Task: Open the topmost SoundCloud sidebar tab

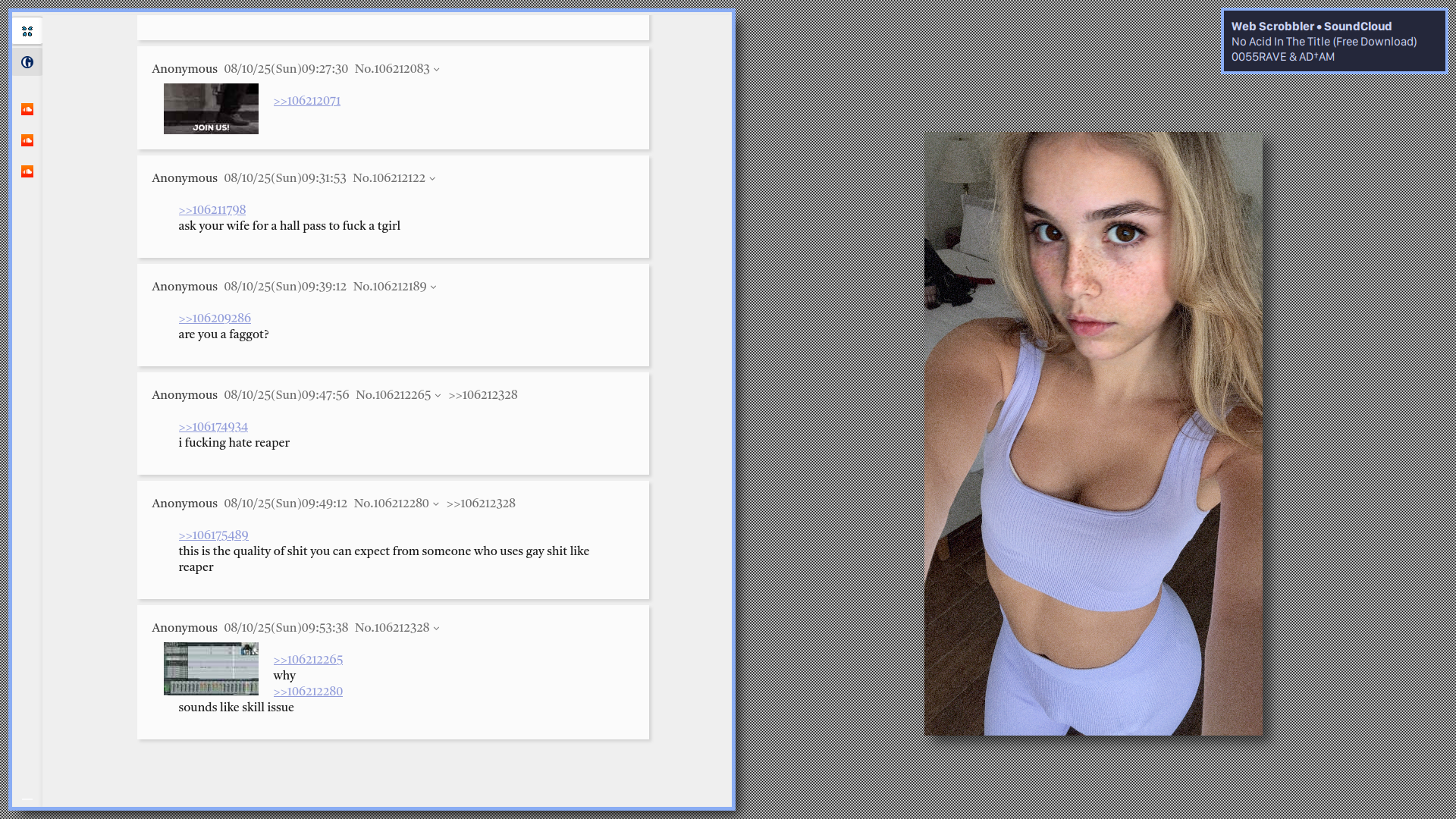Action: coord(27,109)
